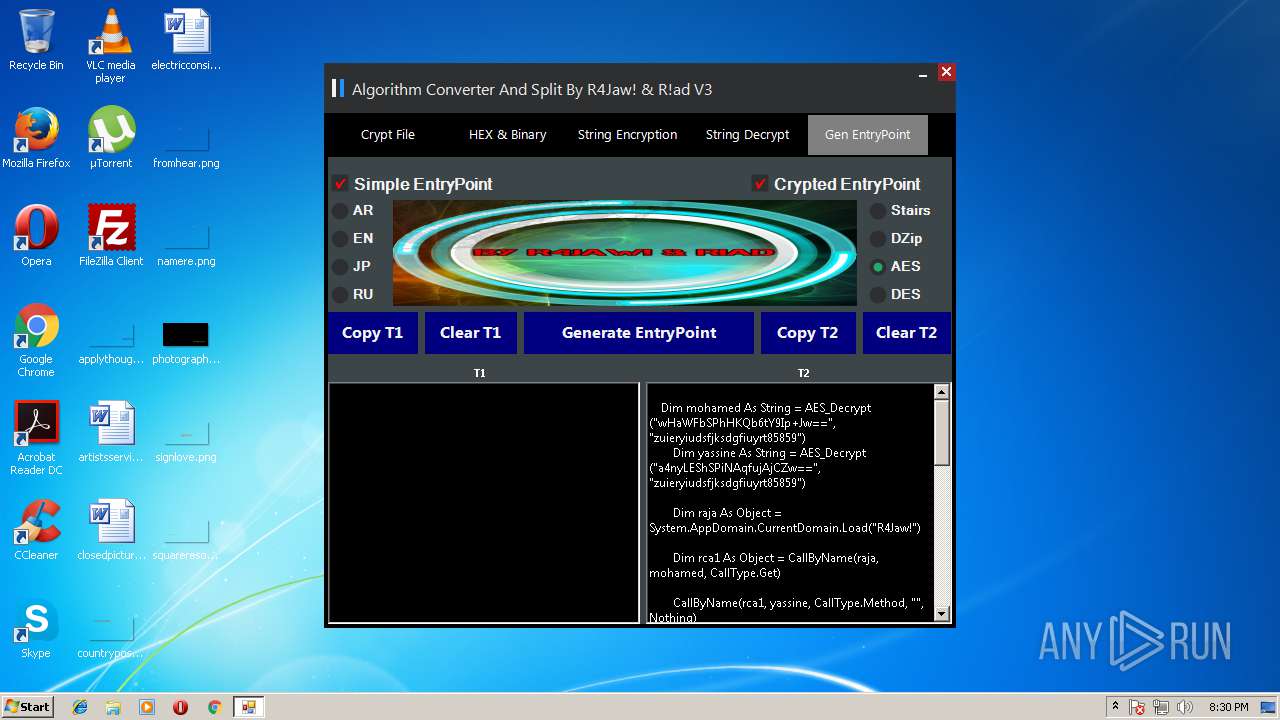Click inside the T2 code output box
1280x720 pixels.
pos(790,503)
